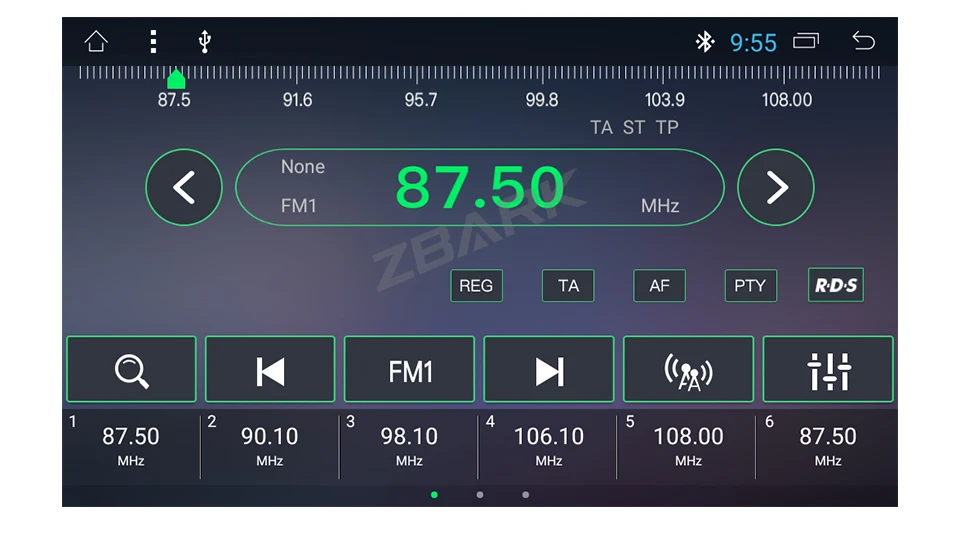Tune up with the right chevron
Image resolution: width=960 pixels, height=541 pixels.
[776, 187]
